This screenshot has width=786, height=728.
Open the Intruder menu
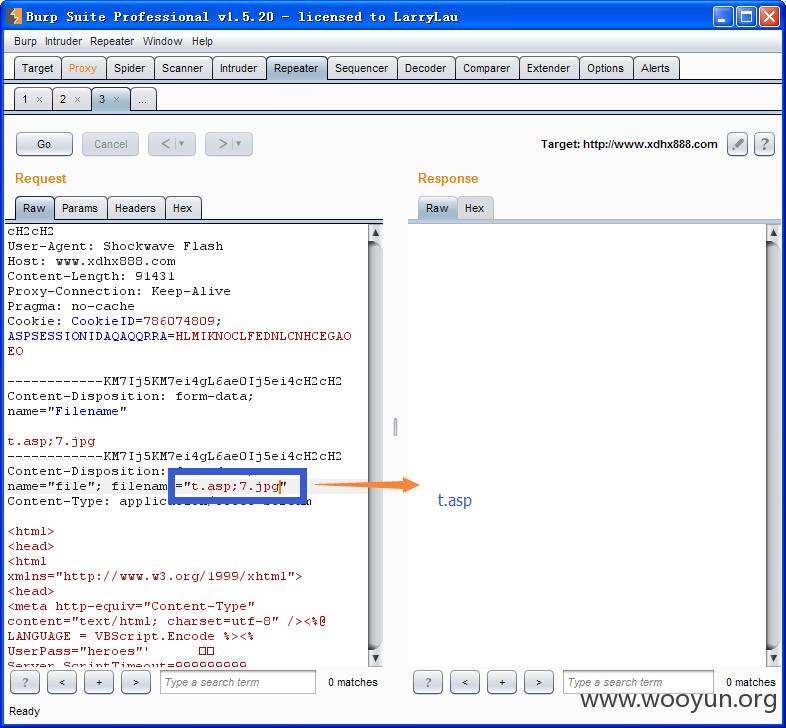[x=63, y=41]
